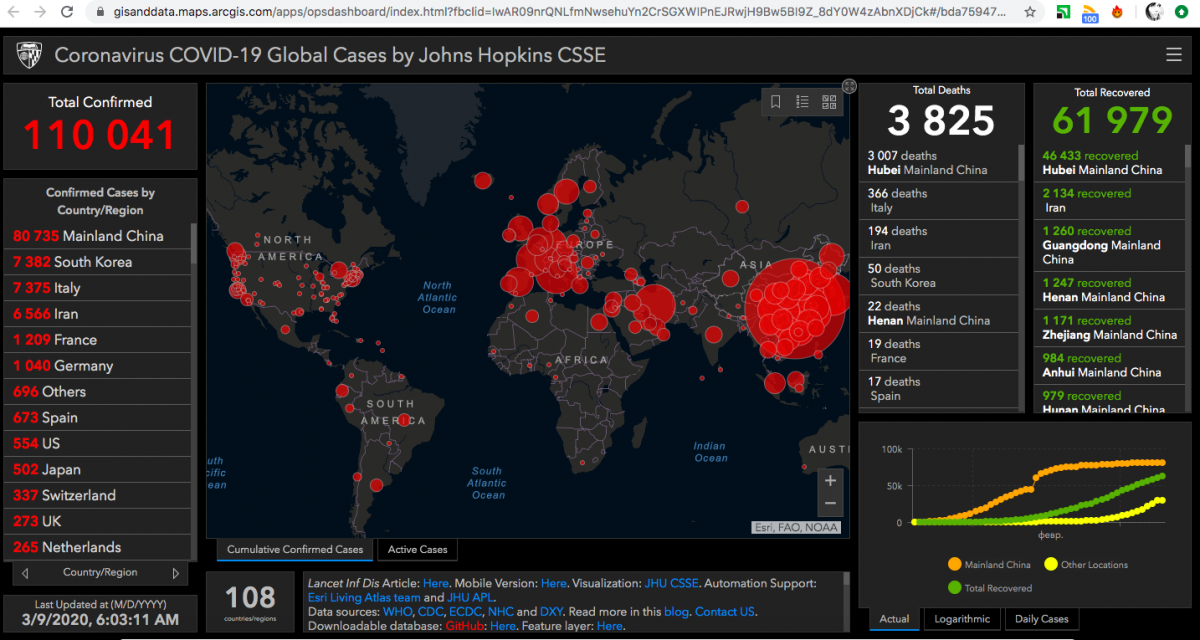Select Italy 366 deaths entry
Viewport: 1200px width, 640px height.
(939, 201)
